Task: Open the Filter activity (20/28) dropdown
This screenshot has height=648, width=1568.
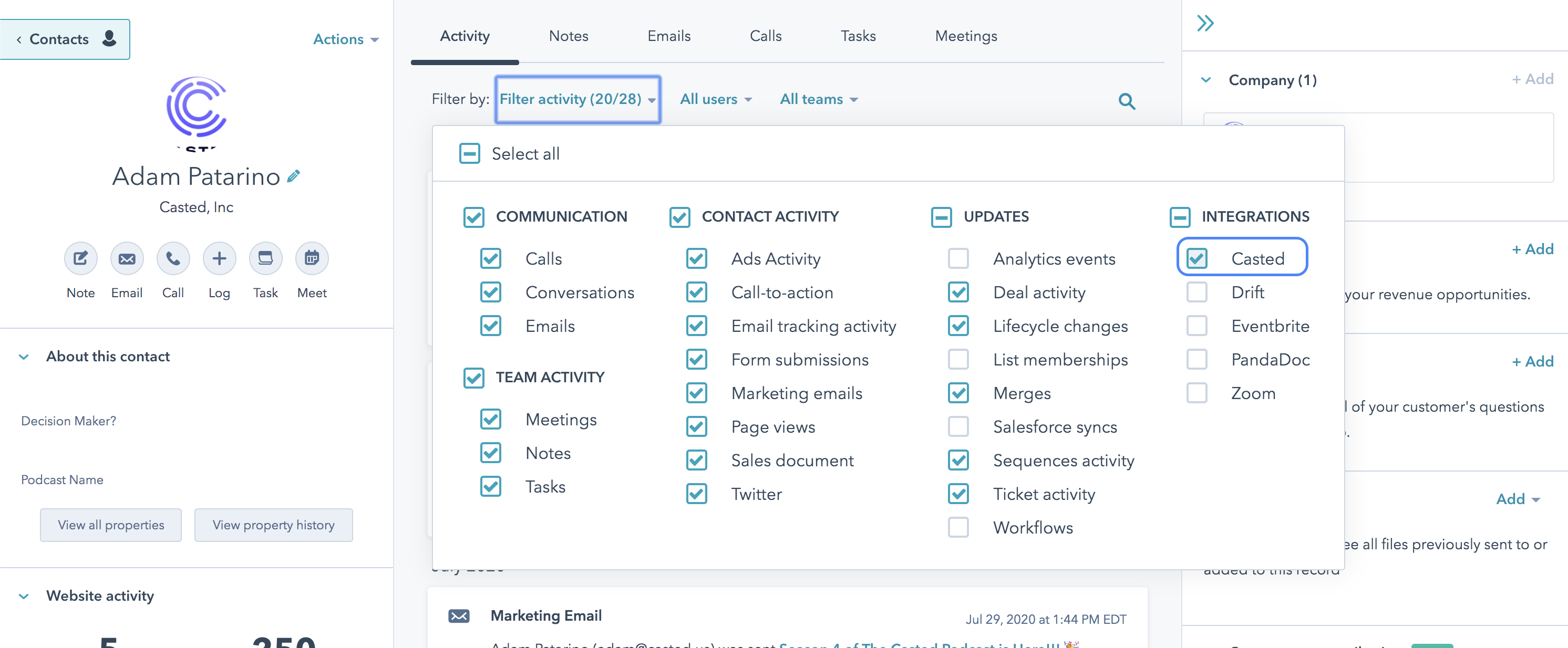Action: [x=577, y=99]
